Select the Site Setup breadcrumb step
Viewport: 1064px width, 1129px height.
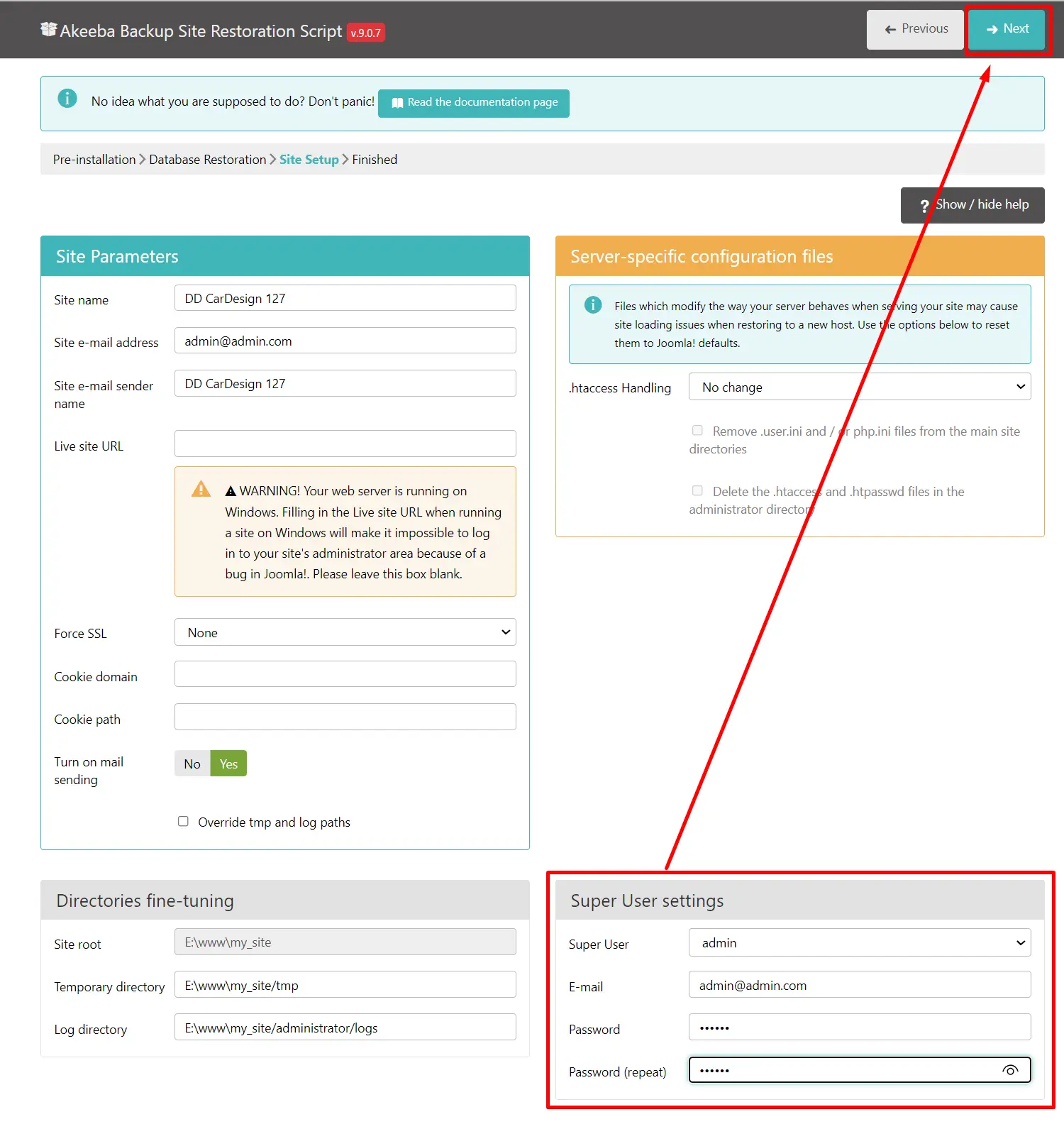[x=309, y=160]
